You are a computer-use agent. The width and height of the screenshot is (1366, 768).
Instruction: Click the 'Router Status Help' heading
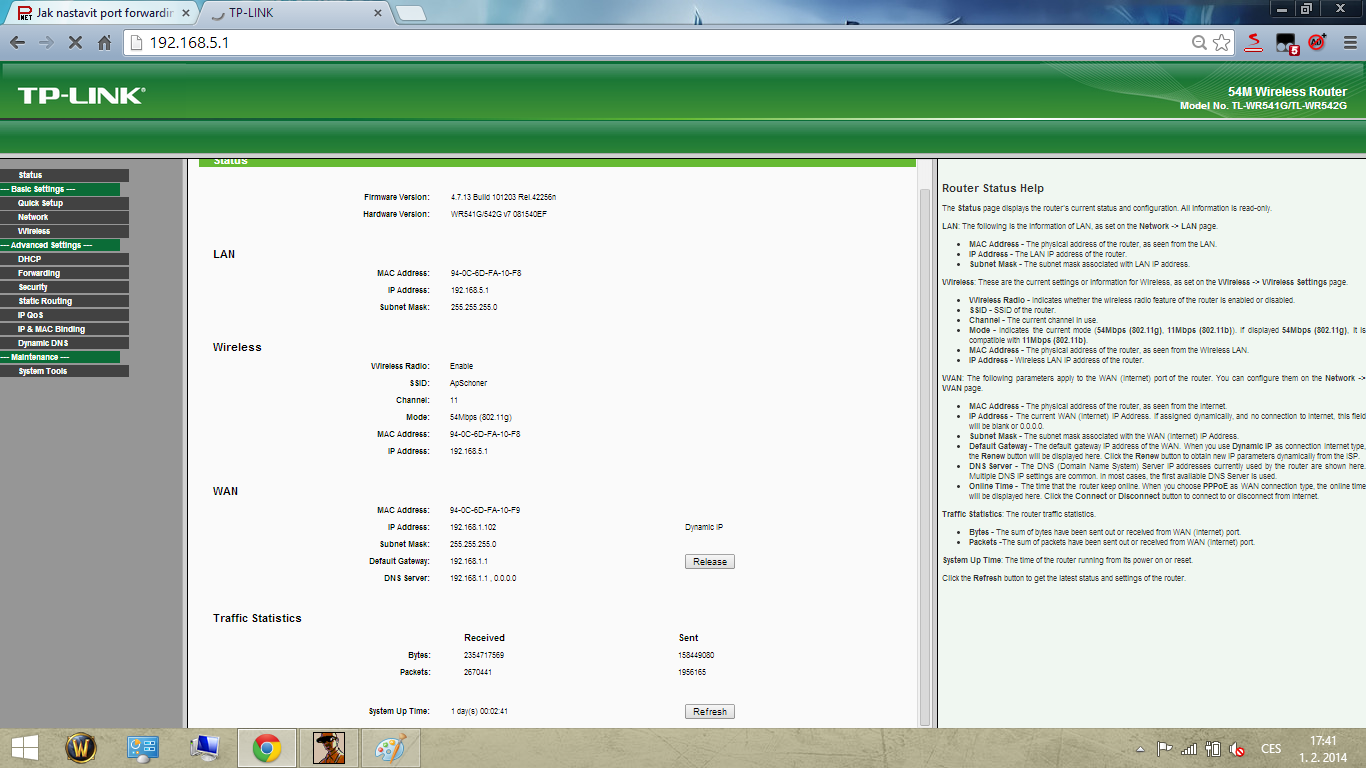click(x=993, y=188)
